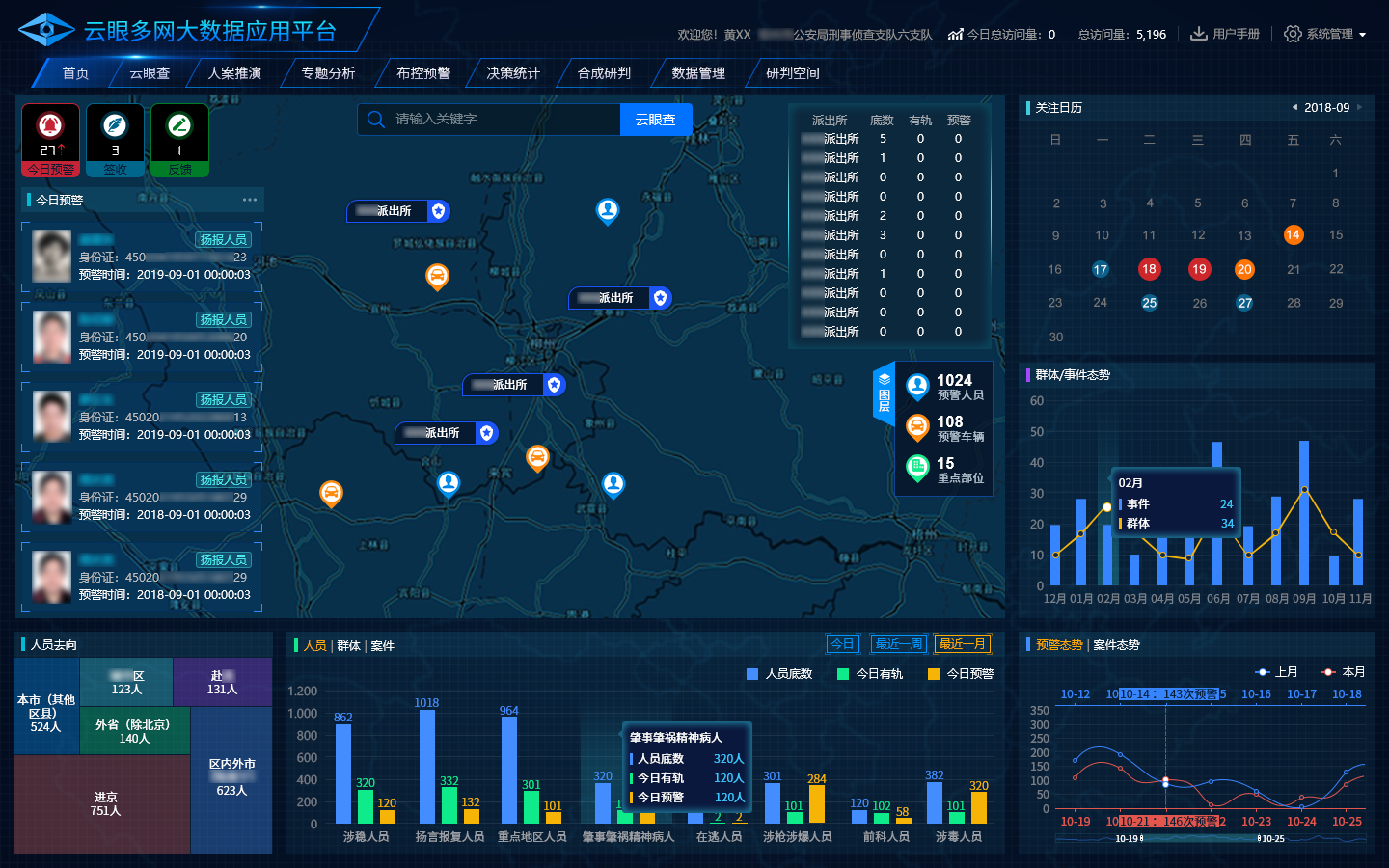Open the 云眼查 tab
The width and height of the screenshot is (1389, 868).
[150, 73]
